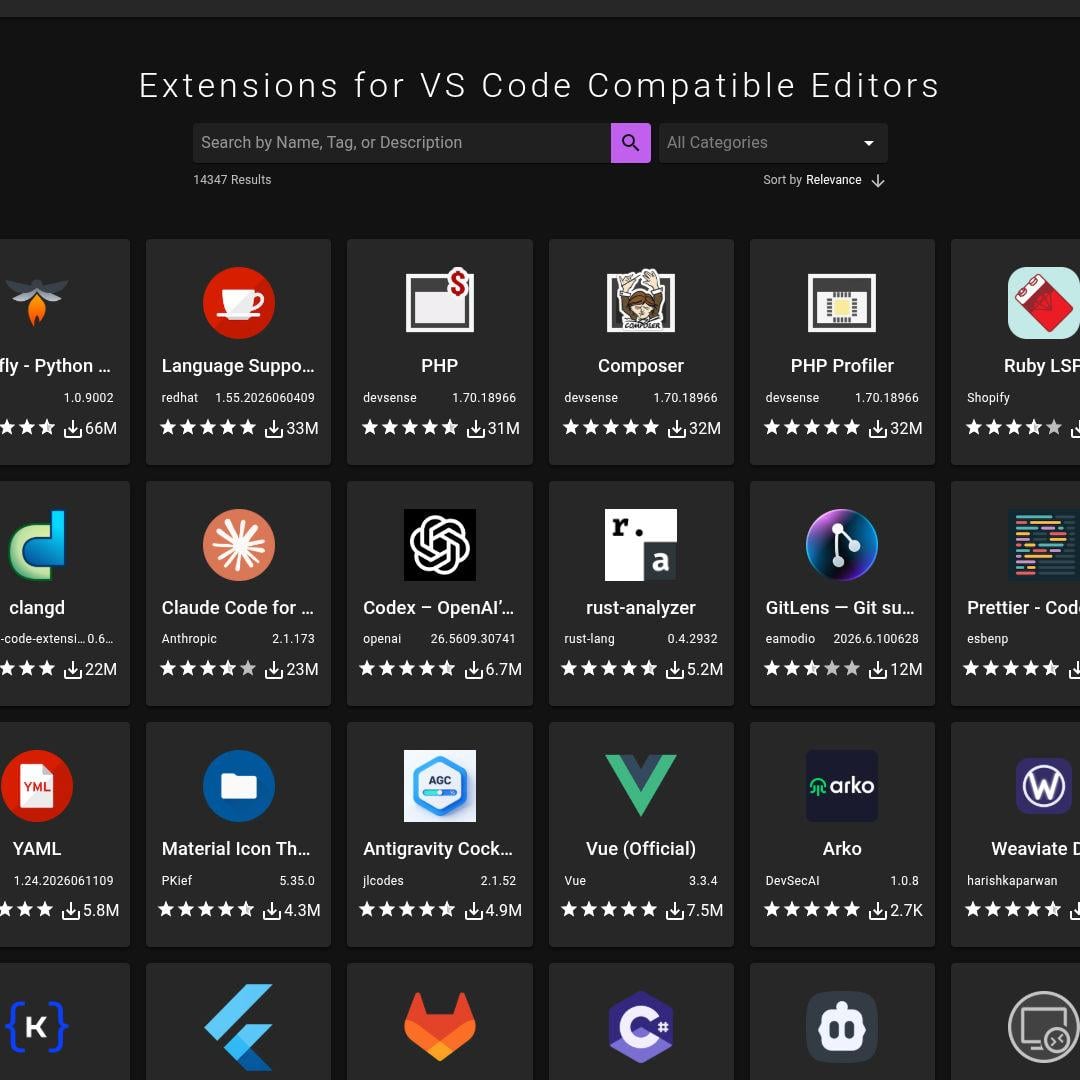The width and height of the screenshot is (1080, 1080).
Task: Click the star rating on GitLens card
Action: click(812, 668)
